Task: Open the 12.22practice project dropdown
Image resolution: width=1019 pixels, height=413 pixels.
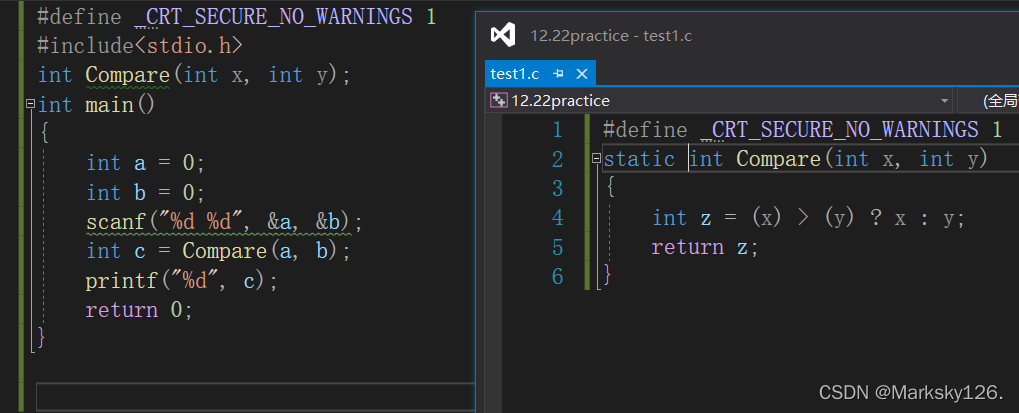Action: pyautogui.click(x=944, y=101)
